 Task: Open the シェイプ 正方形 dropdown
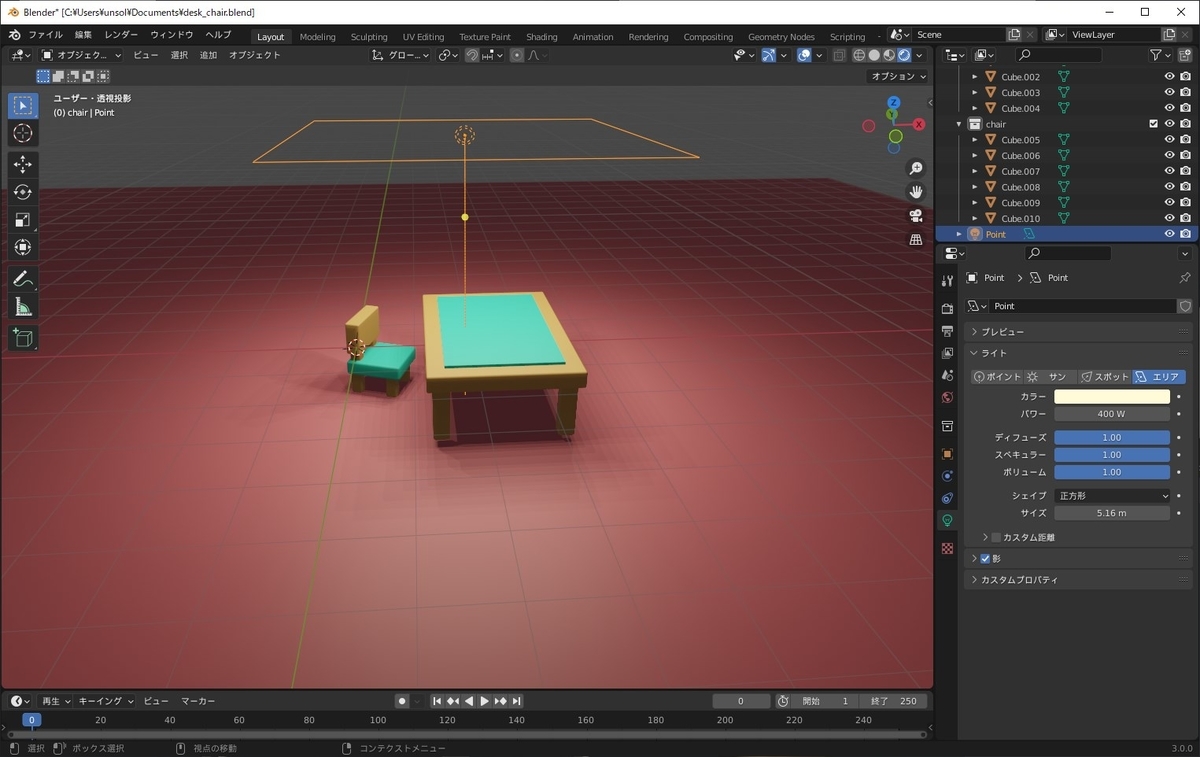pos(1112,496)
